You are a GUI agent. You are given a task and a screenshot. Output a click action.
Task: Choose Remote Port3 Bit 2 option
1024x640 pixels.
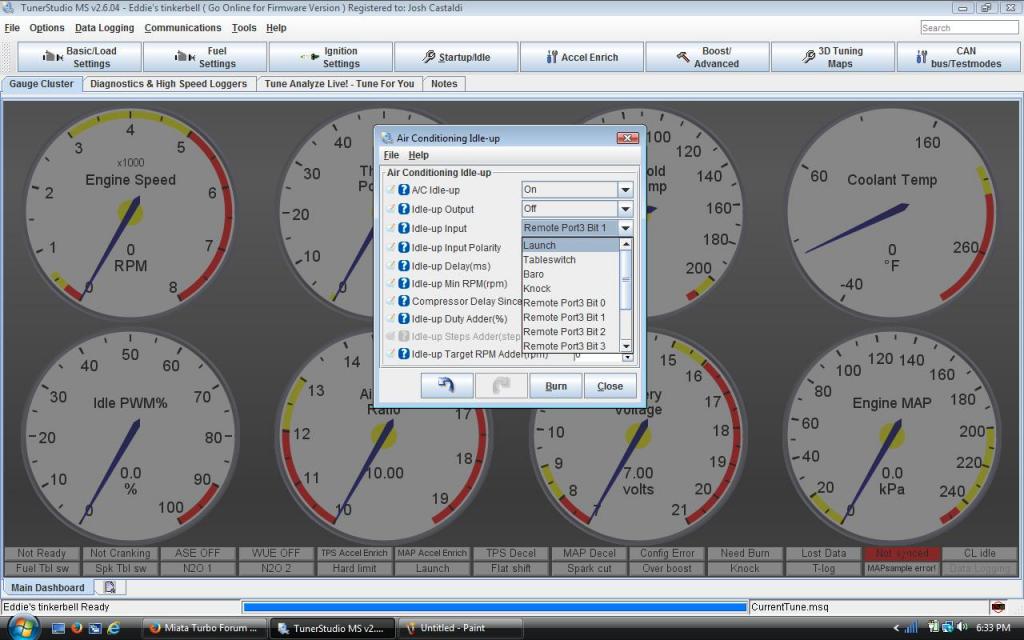pos(570,331)
